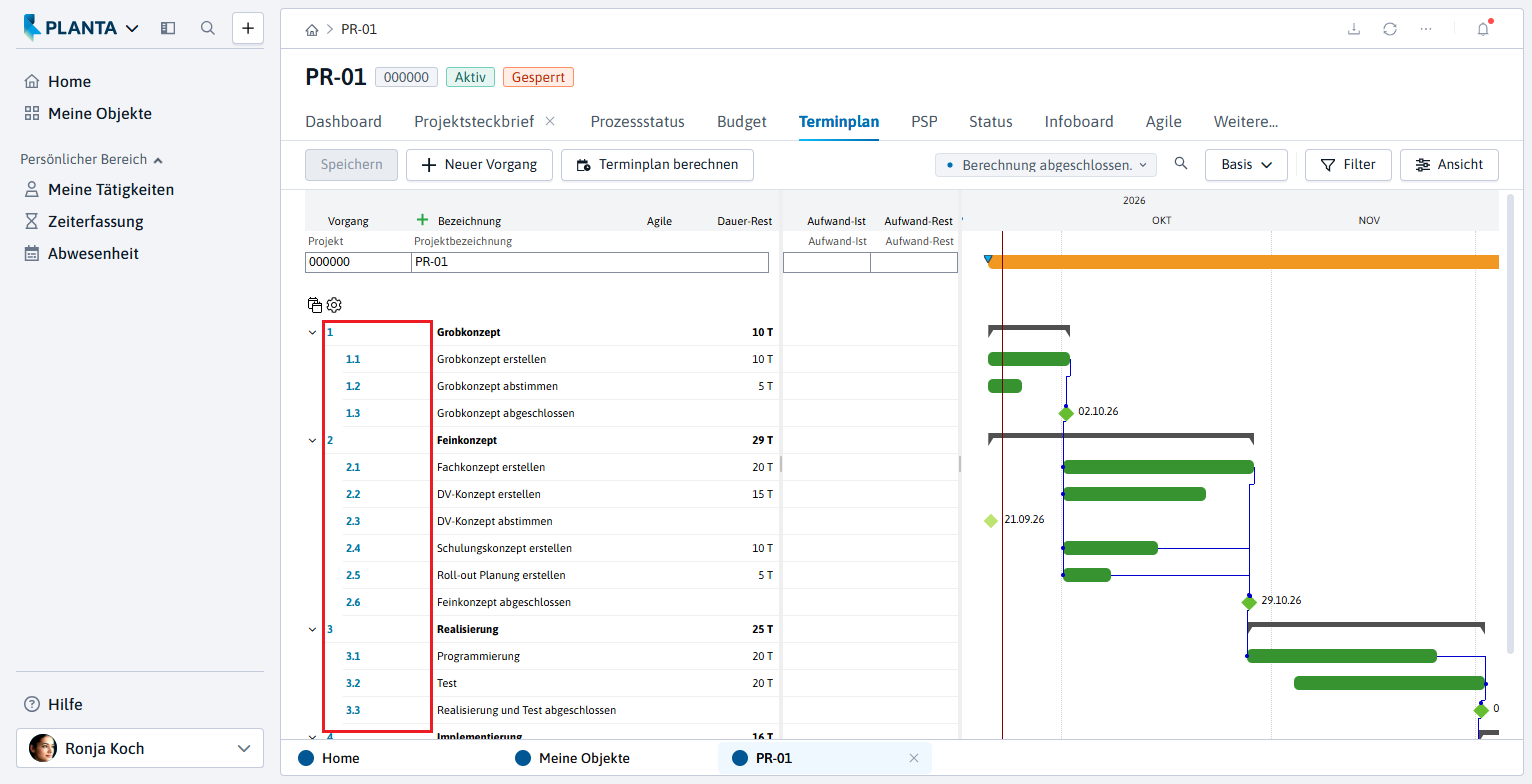Viewport: 1532px width, 784px height.
Task: Click the Neuer Vorgang button
Action: tap(479, 165)
